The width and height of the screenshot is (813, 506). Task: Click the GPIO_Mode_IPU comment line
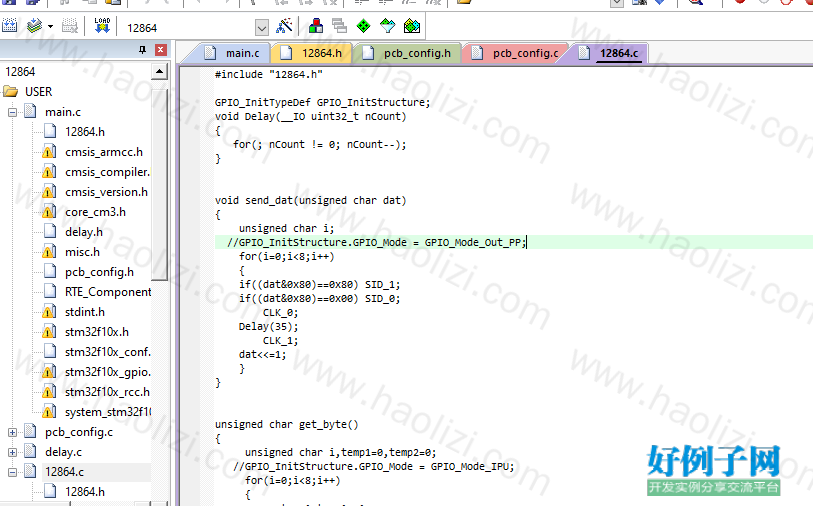point(373,466)
